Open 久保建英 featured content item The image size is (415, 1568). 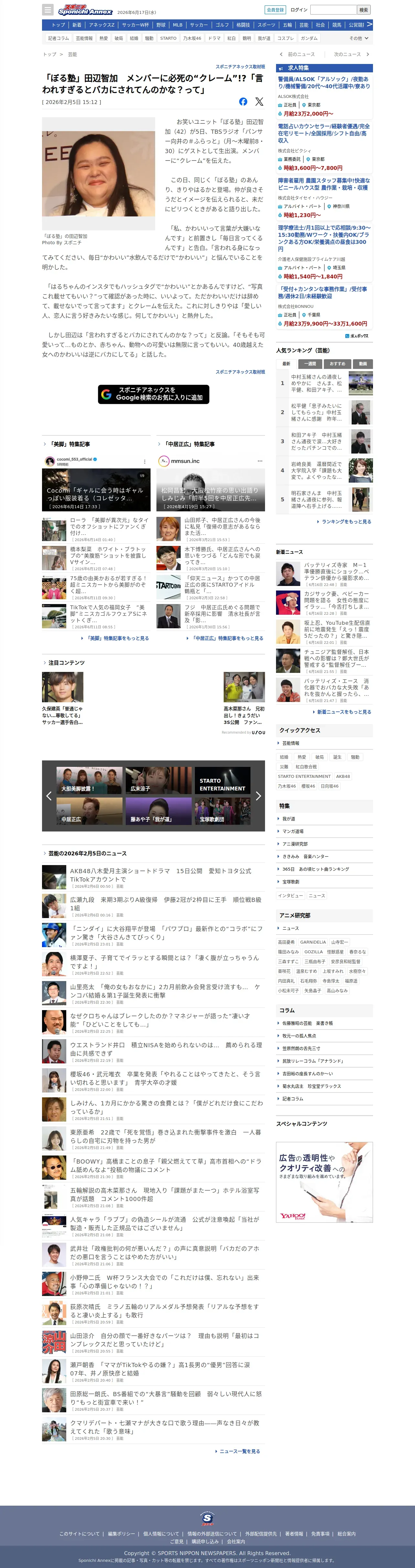[63, 699]
